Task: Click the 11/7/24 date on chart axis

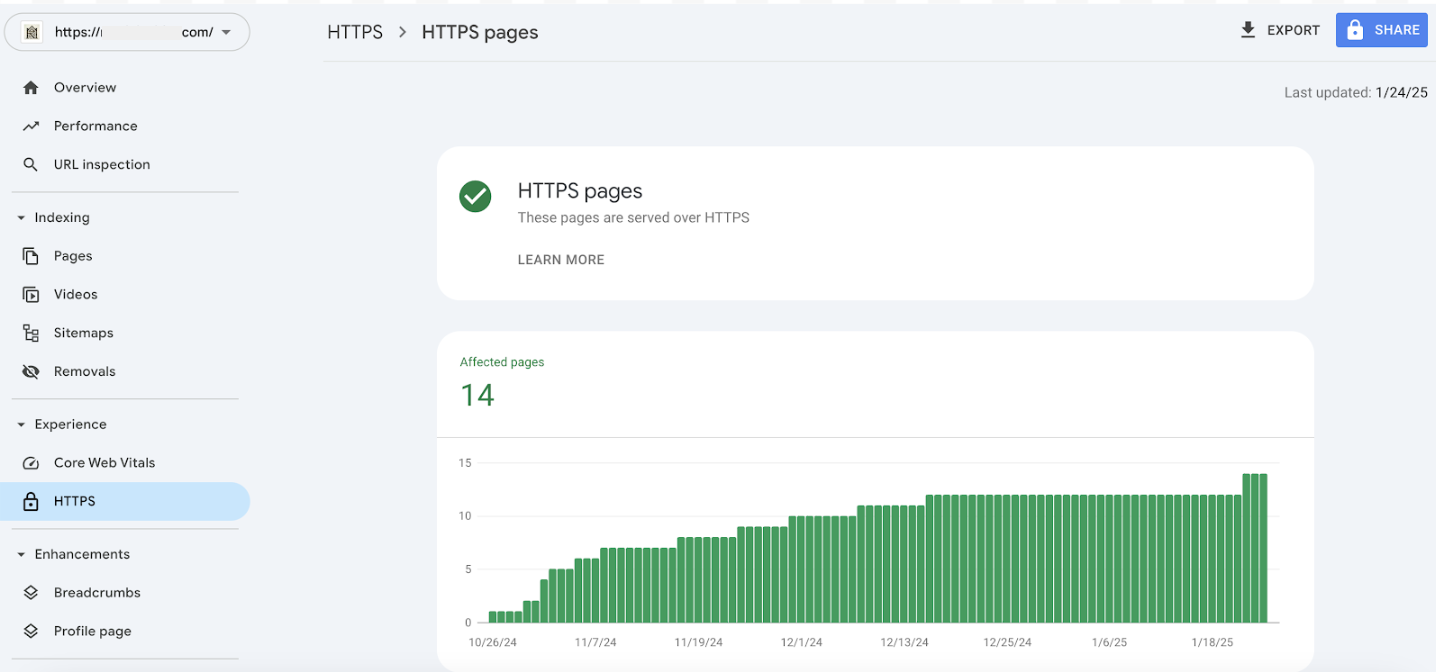Action: pyautogui.click(x=598, y=643)
